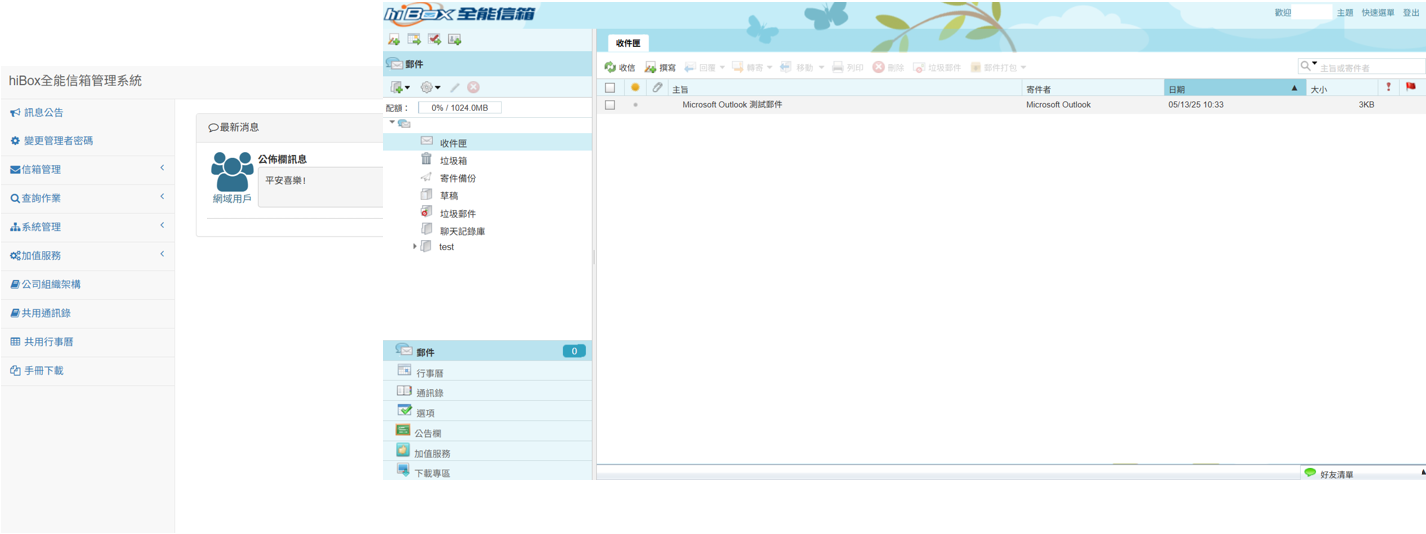Click the 郵件 module in bottom panel
This screenshot has width=1426, height=534.
pyautogui.click(x=487, y=351)
